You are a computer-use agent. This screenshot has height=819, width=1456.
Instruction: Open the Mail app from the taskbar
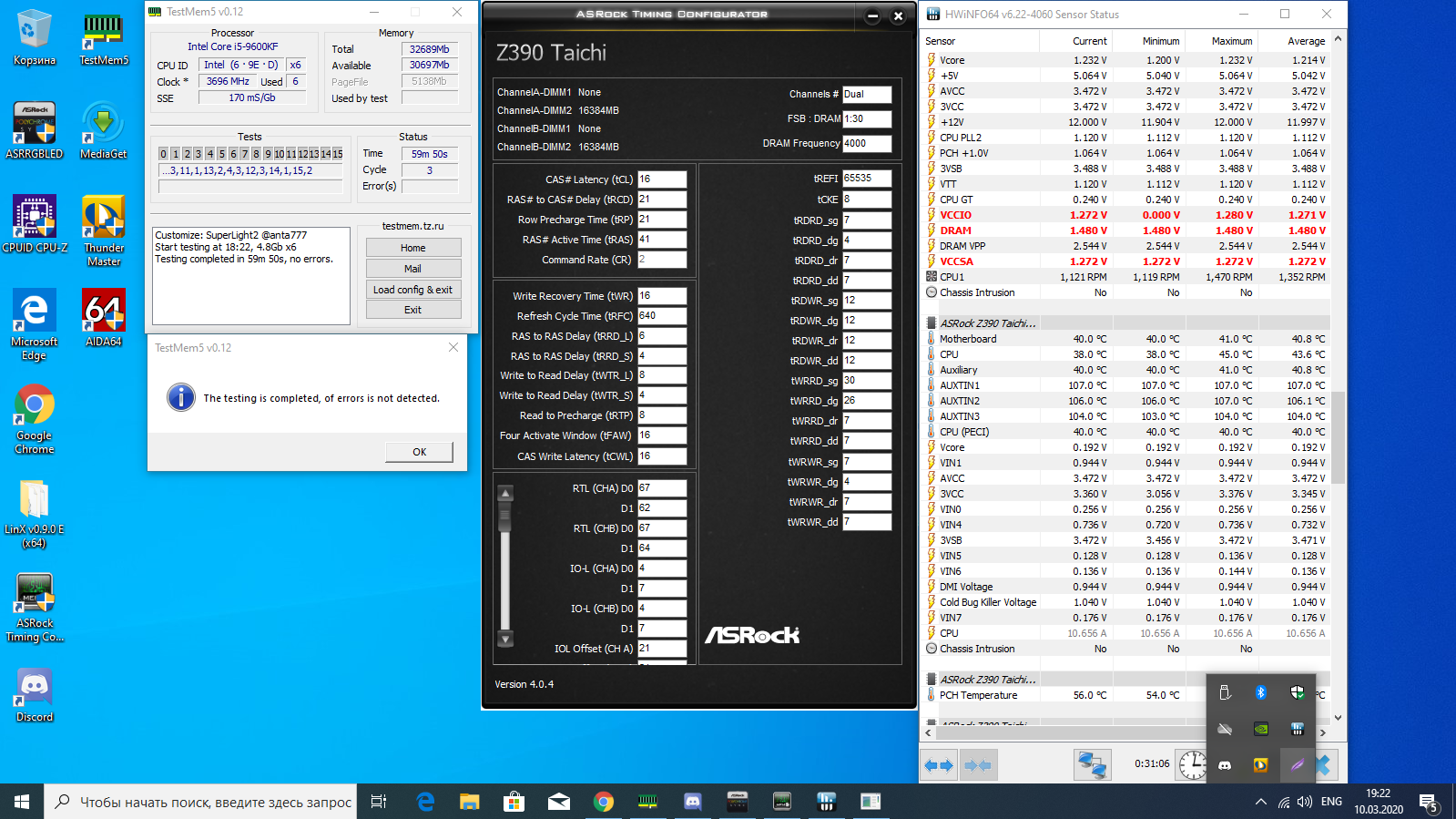pyautogui.click(x=559, y=802)
